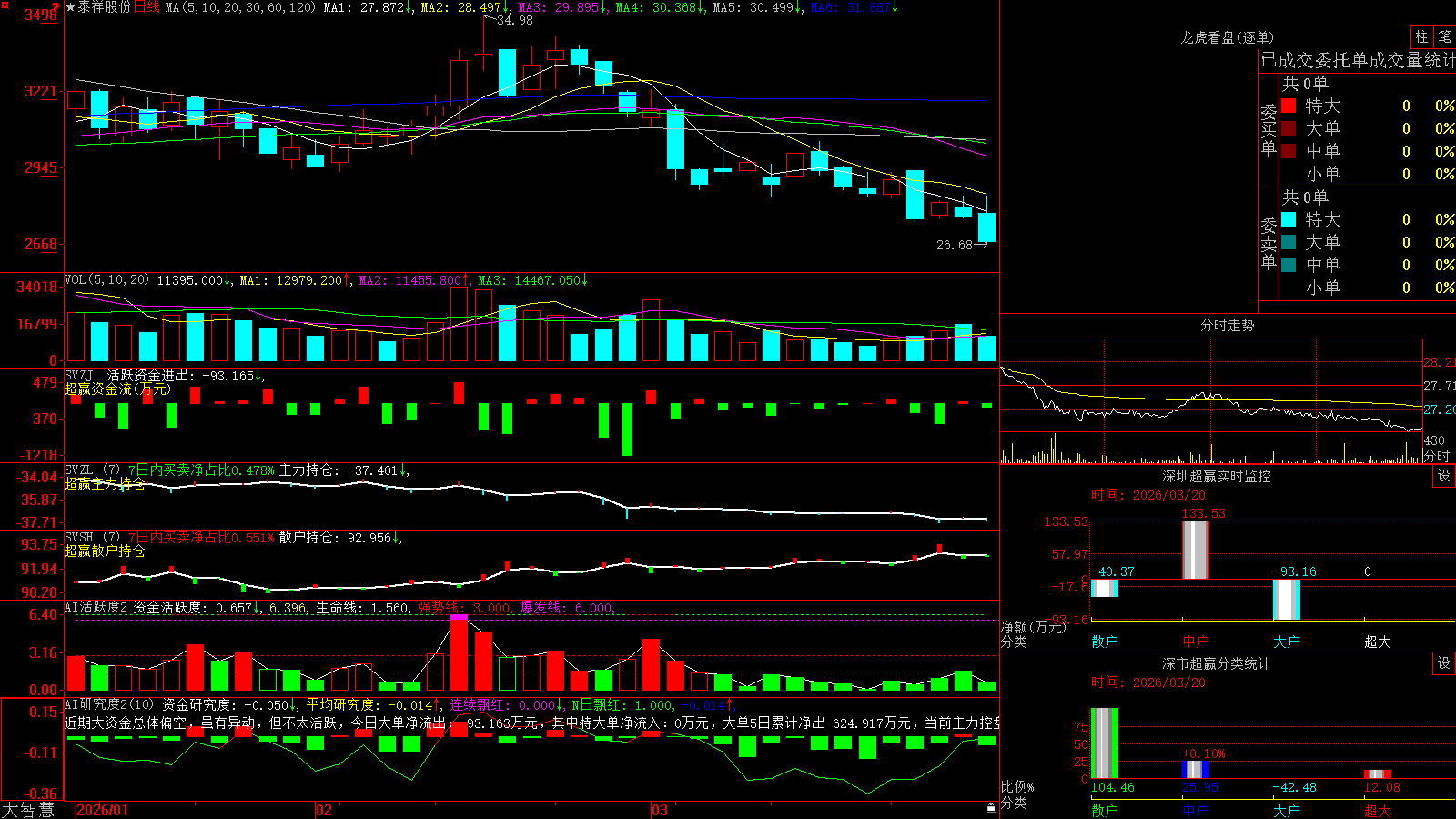The width and height of the screenshot is (1456, 819).
Task: Select the 2026/01 date marker on timeline
Action: click(103, 810)
